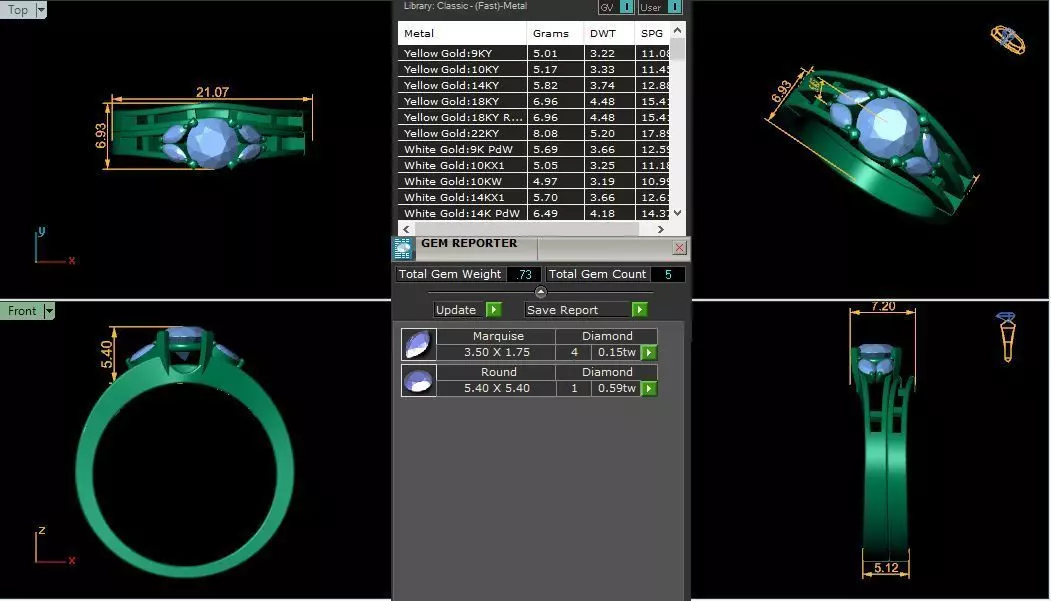
Task: Click the Update button
Action: pyautogui.click(x=460, y=310)
